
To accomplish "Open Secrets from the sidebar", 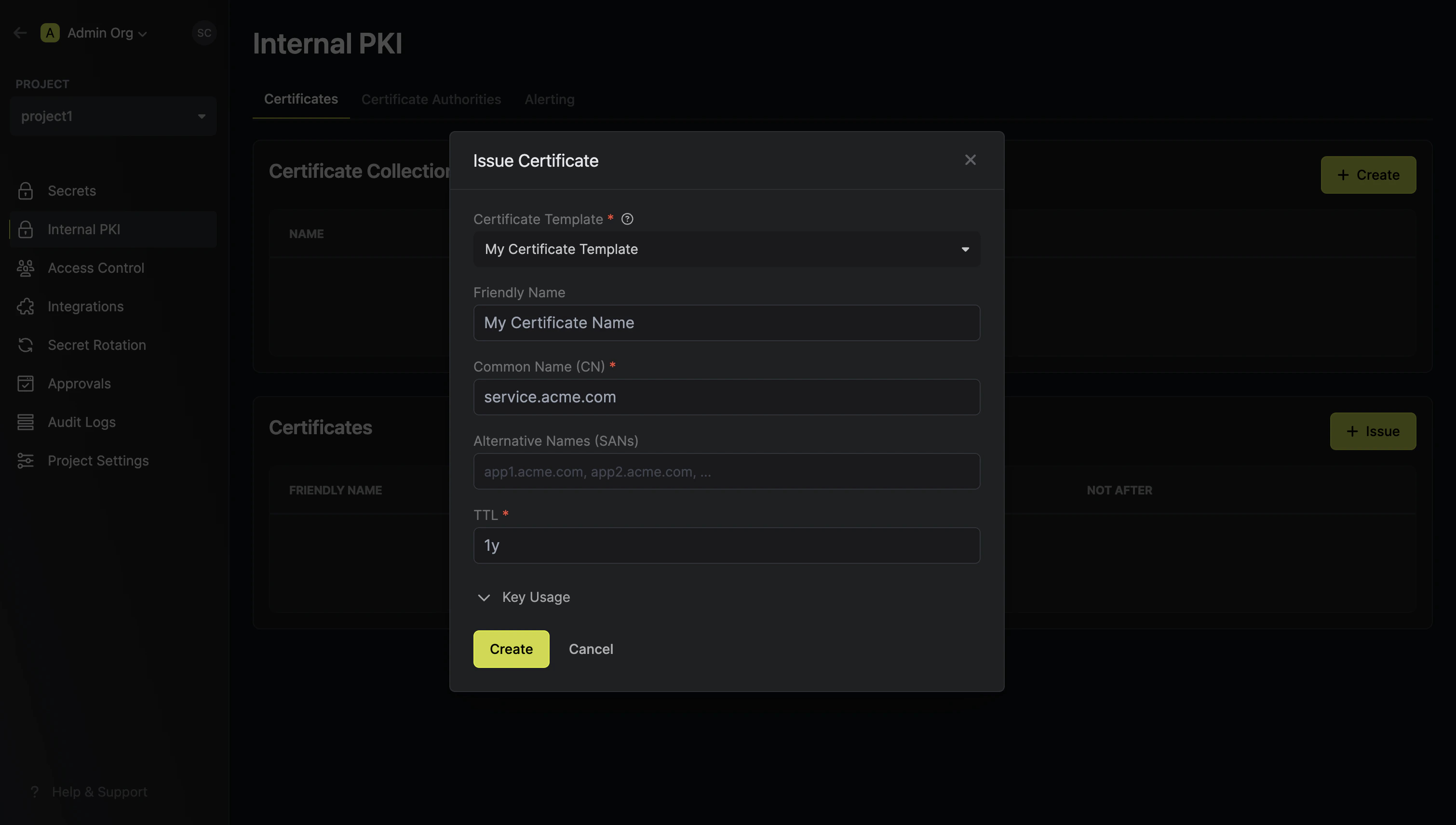I will pos(113,191).
